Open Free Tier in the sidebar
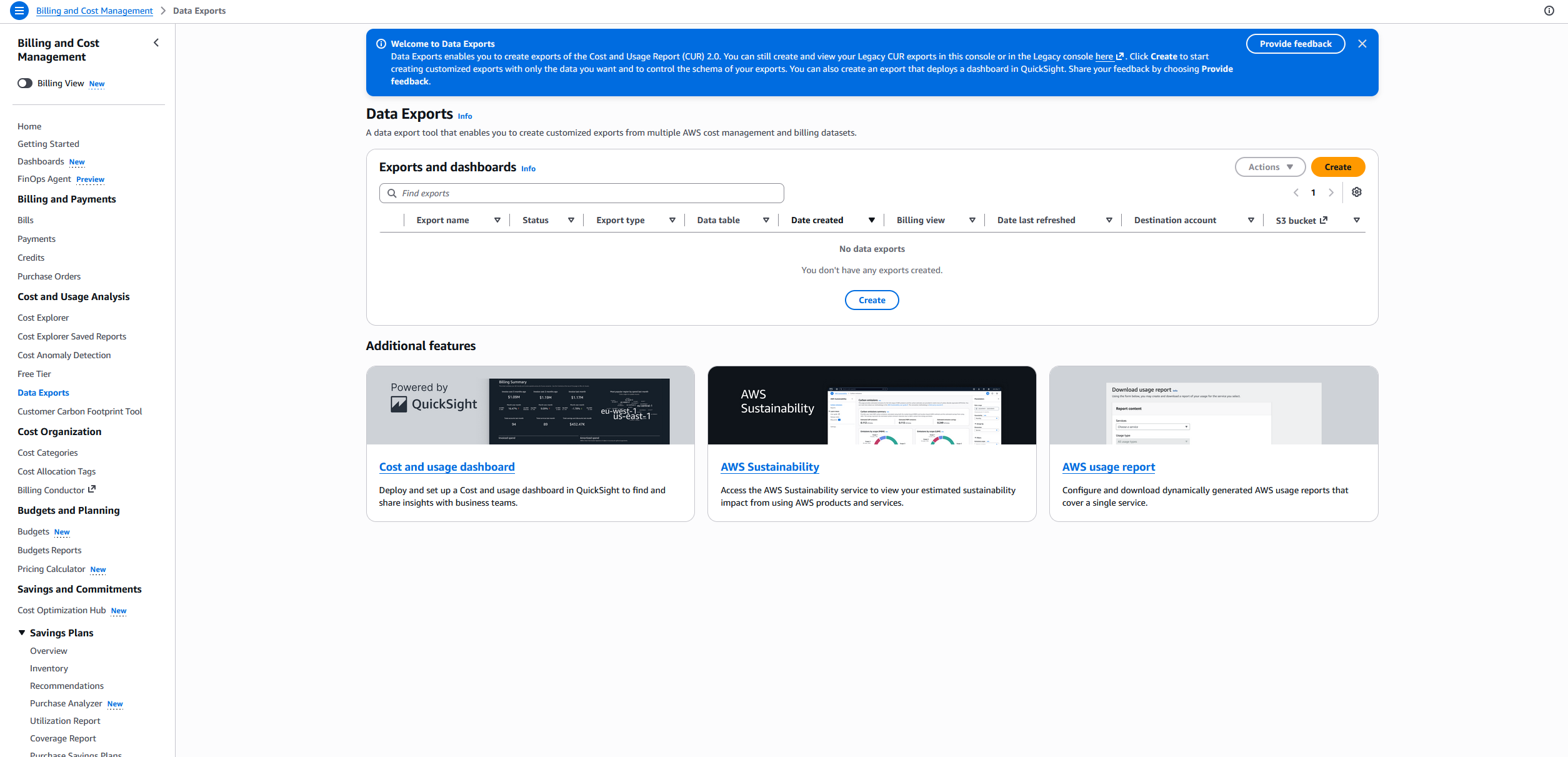 (x=34, y=374)
